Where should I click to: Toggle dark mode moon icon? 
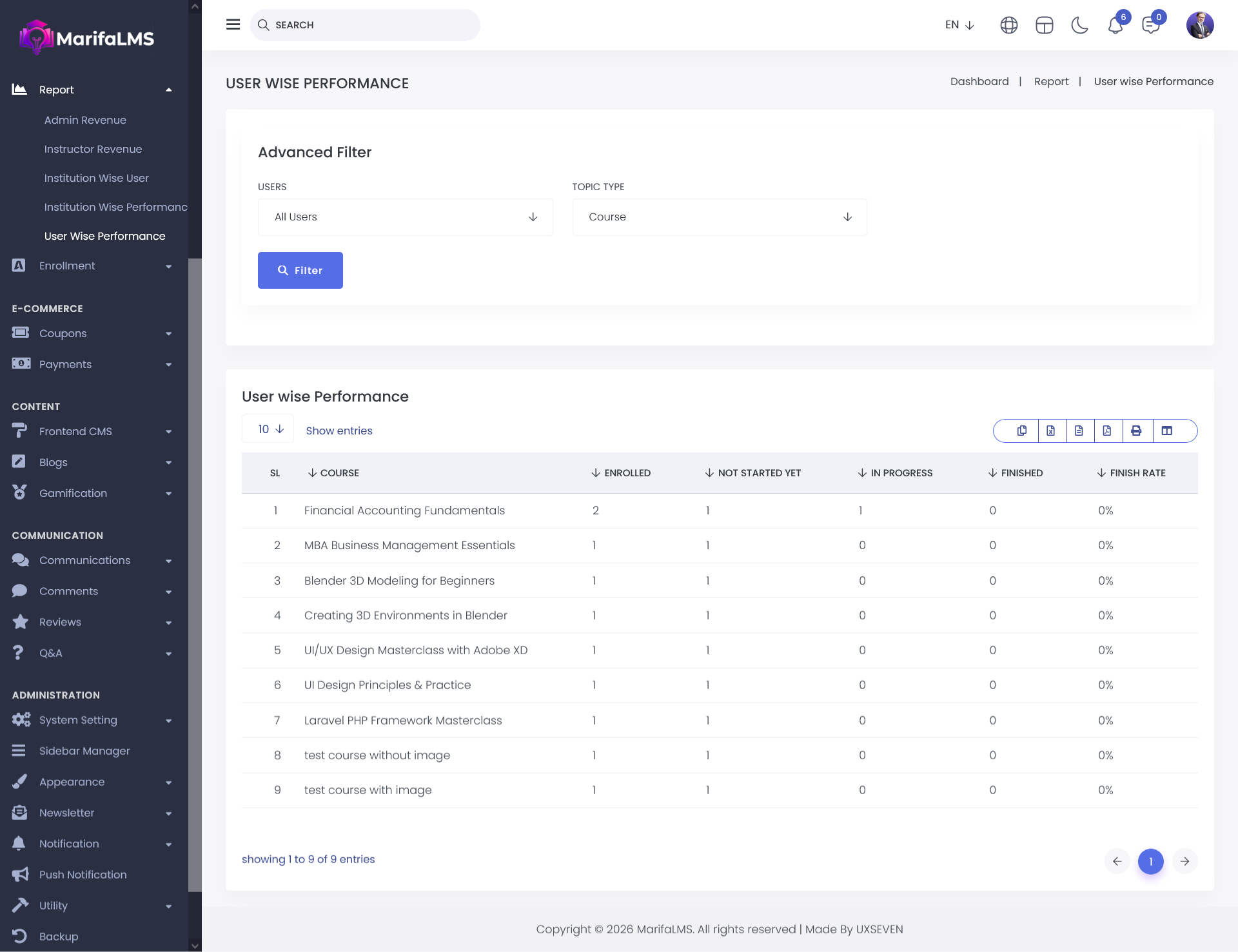1079,25
